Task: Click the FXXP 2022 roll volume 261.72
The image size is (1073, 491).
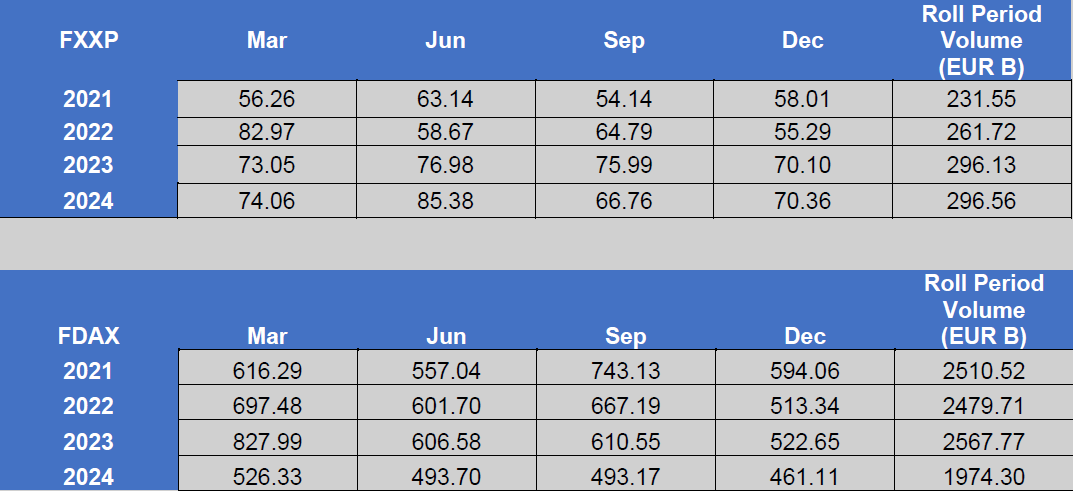Action: coord(983,131)
